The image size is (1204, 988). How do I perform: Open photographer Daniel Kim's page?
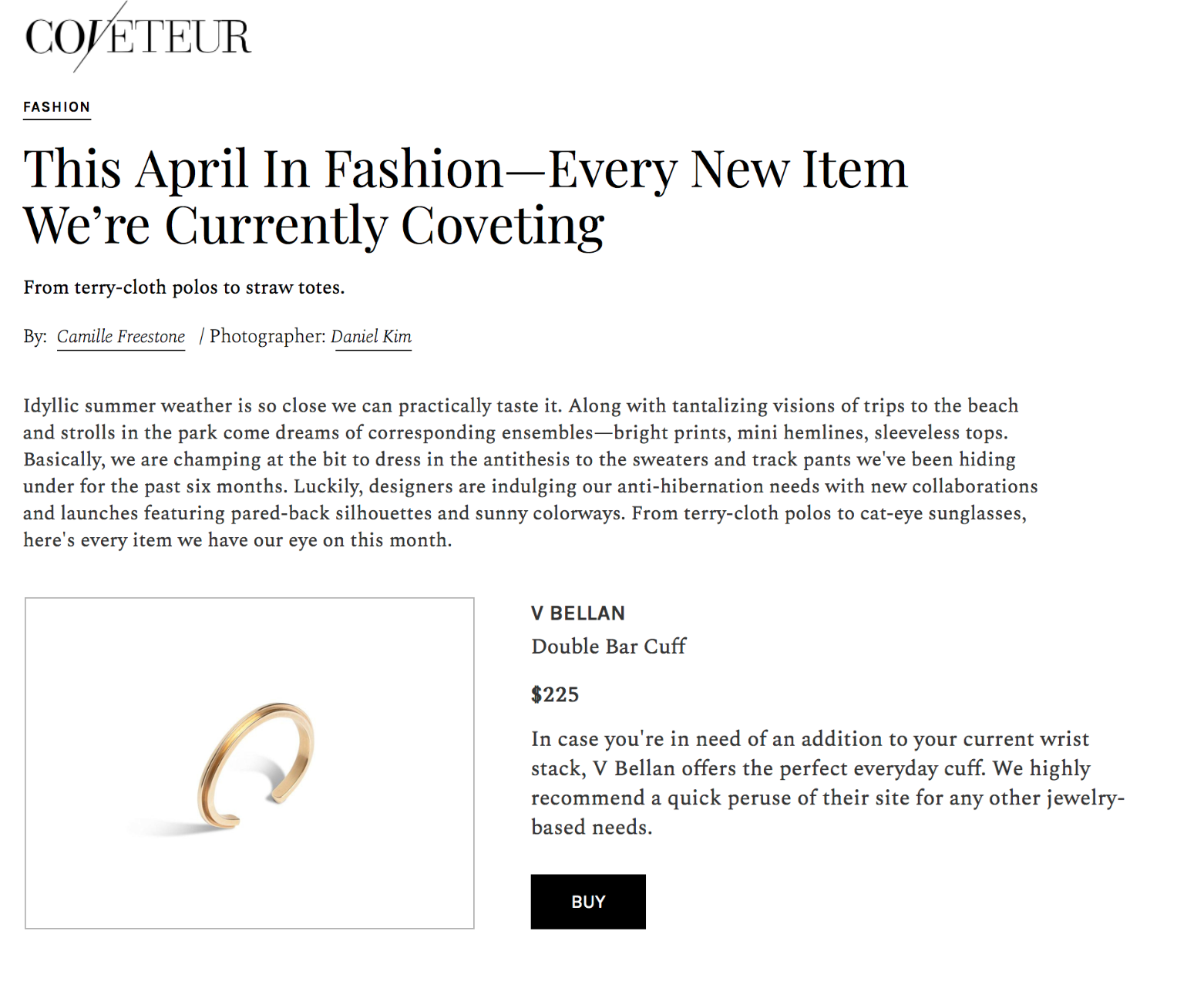click(x=372, y=337)
